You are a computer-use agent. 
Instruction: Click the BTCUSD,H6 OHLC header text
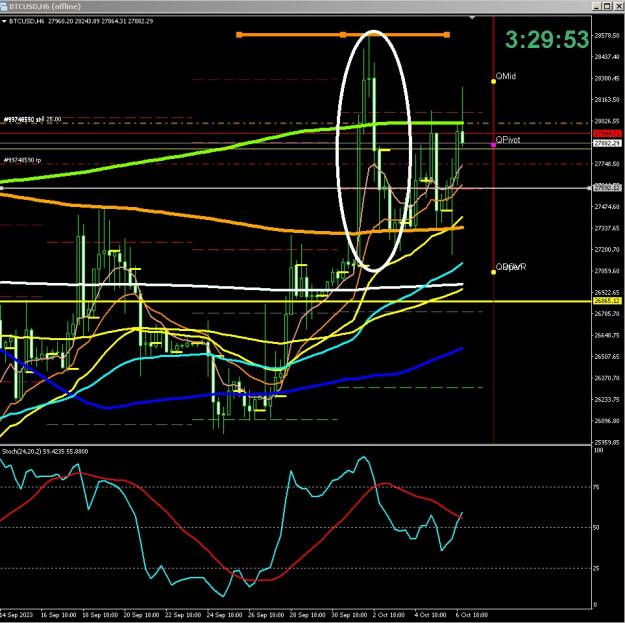click(81, 22)
